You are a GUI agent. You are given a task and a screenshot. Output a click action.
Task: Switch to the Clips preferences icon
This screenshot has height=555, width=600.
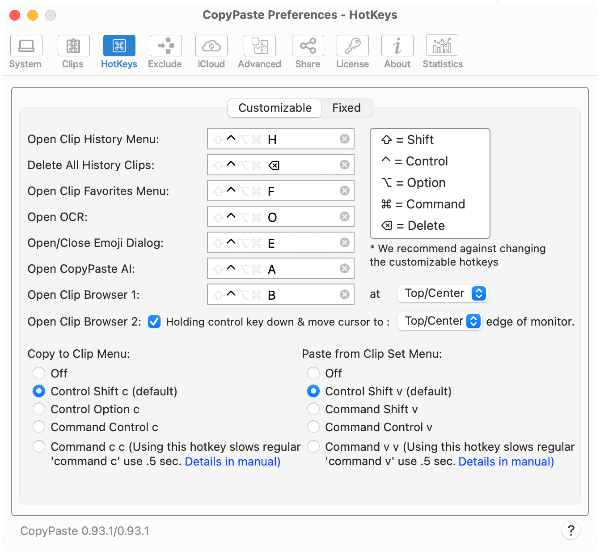point(73,52)
